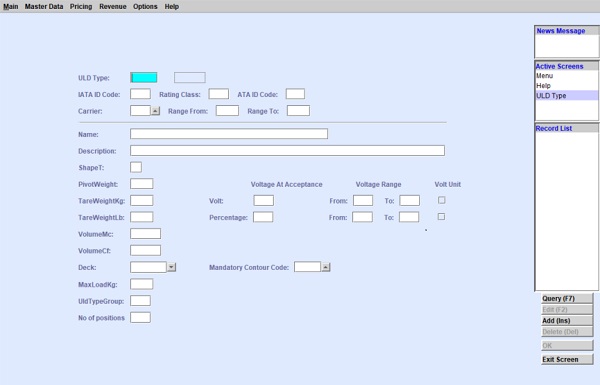Image resolution: width=600 pixels, height=385 pixels.
Task: Click the Add (Ins) button
Action: coord(567,321)
